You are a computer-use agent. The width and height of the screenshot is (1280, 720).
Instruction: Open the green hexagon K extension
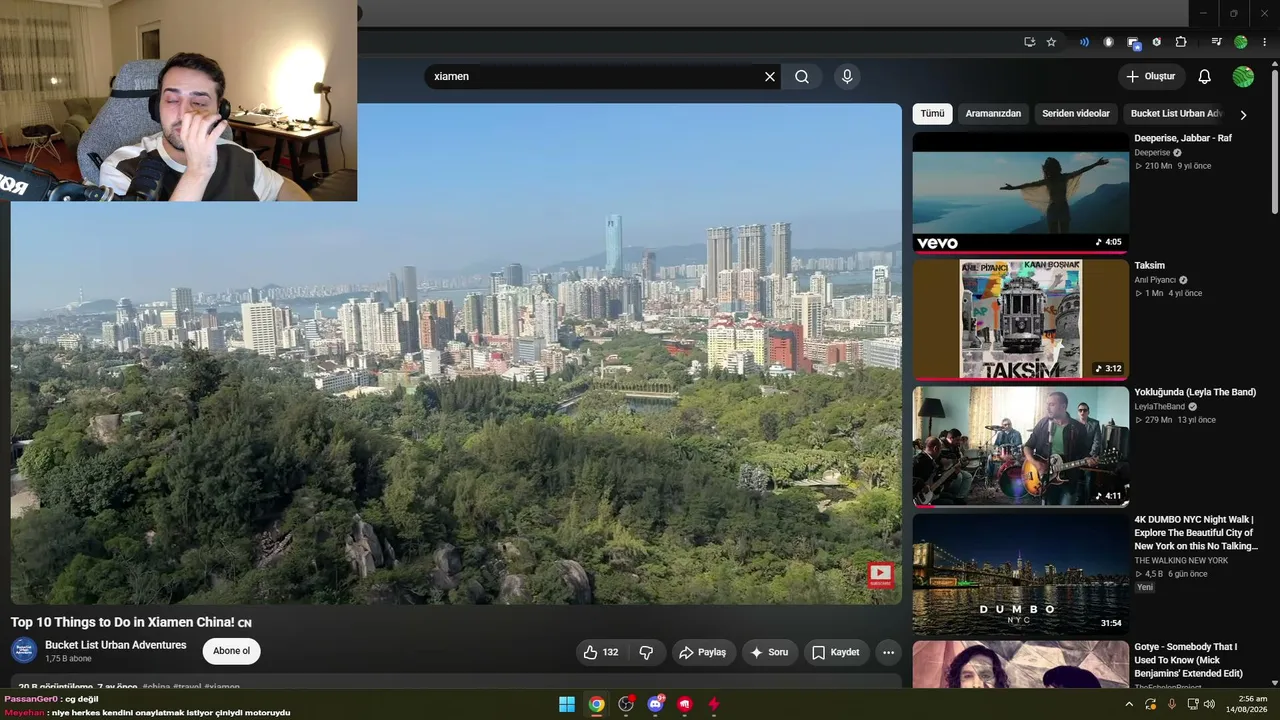pos(1157,42)
